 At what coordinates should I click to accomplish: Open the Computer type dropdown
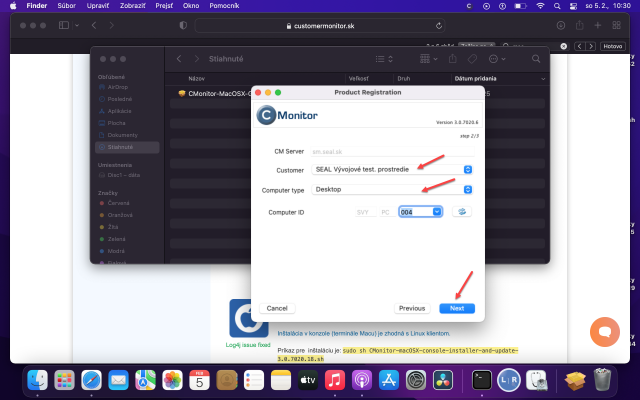click(x=392, y=189)
